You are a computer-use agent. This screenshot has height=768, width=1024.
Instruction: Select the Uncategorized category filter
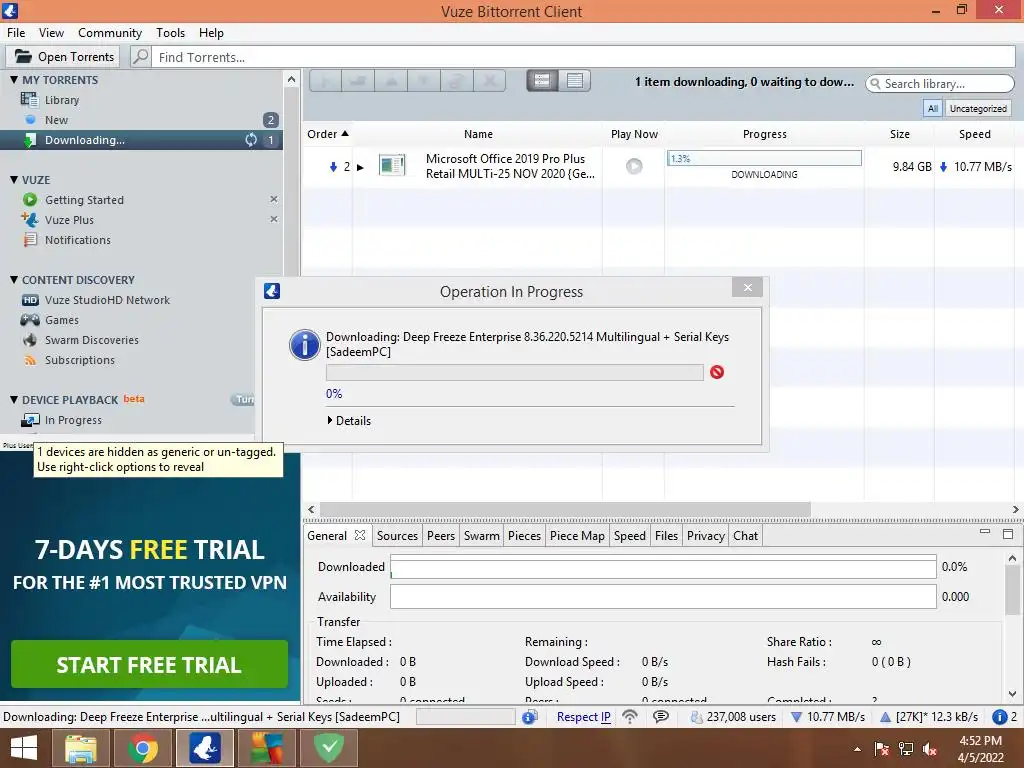978,108
